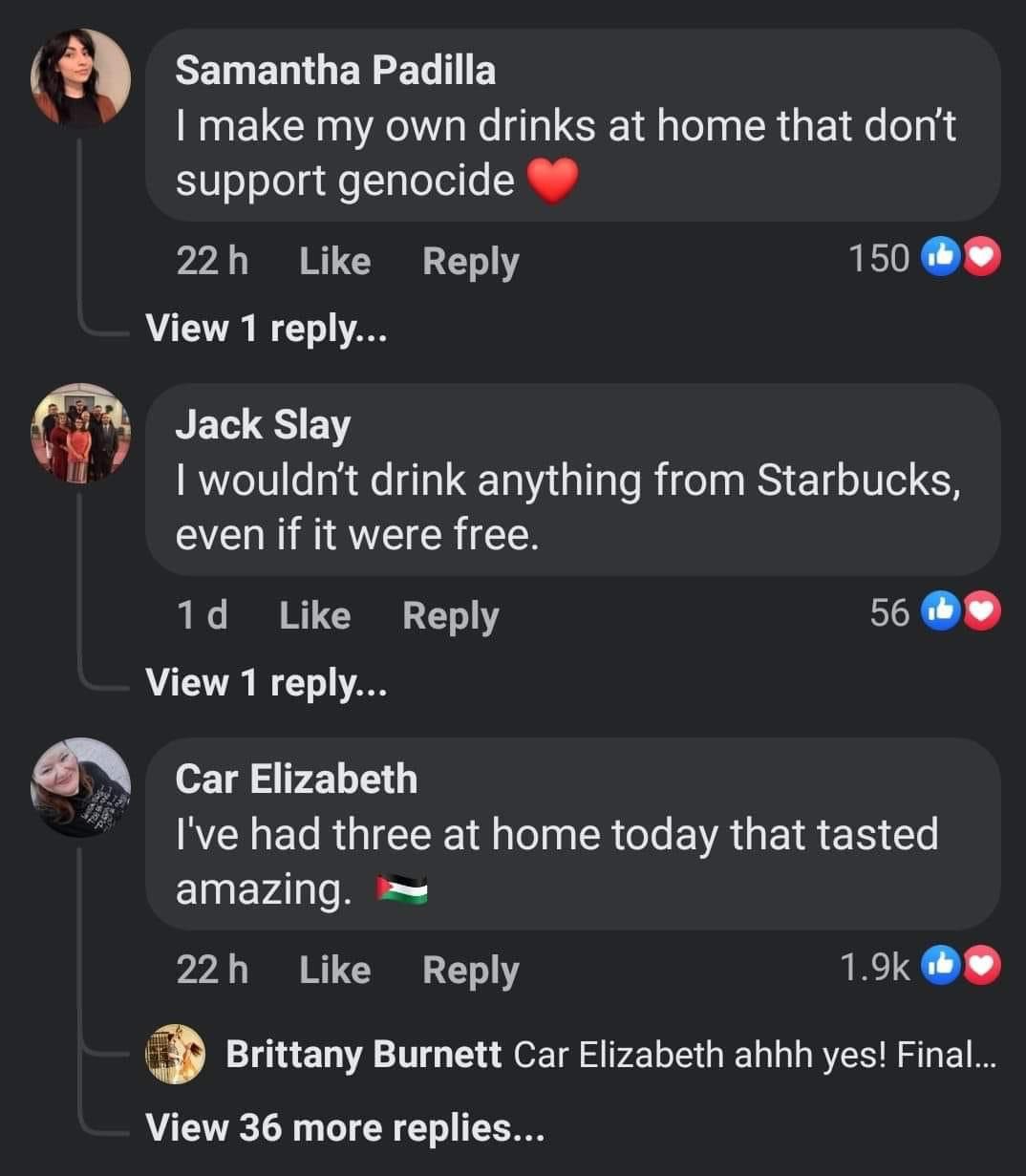
Task: View 36 more replies
Action: pos(344,1127)
